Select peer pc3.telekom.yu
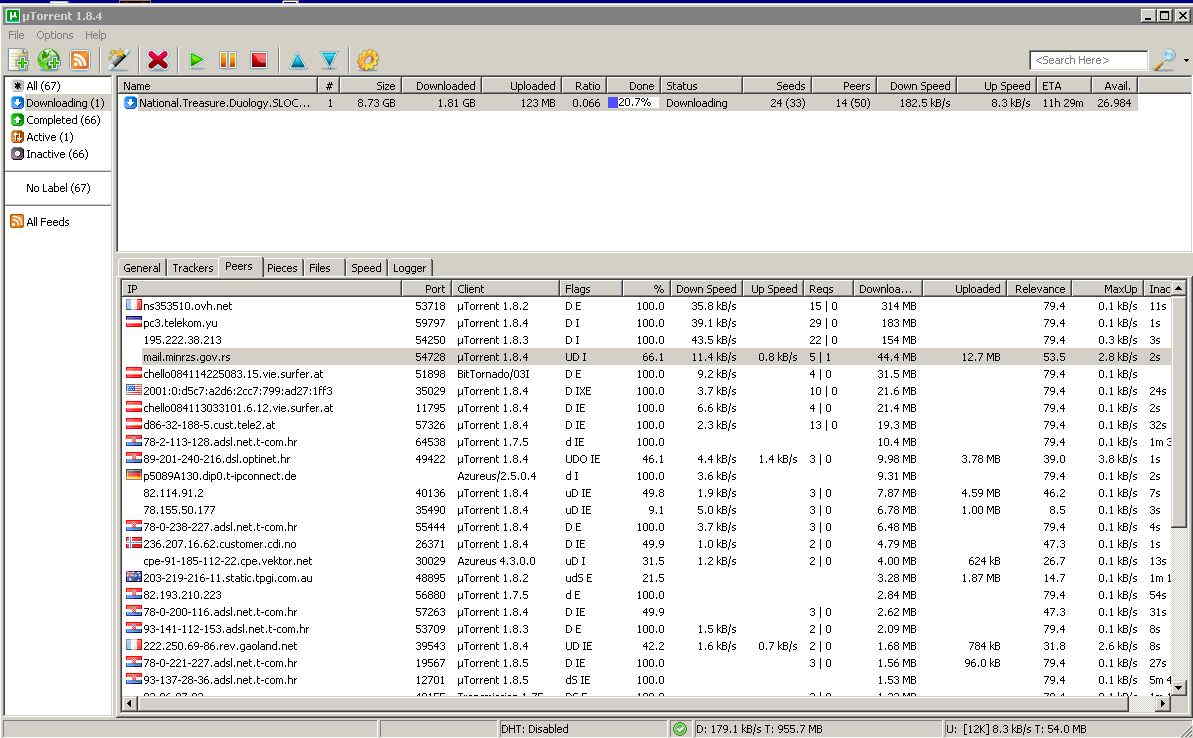The image size is (1193, 738). (647, 323)
